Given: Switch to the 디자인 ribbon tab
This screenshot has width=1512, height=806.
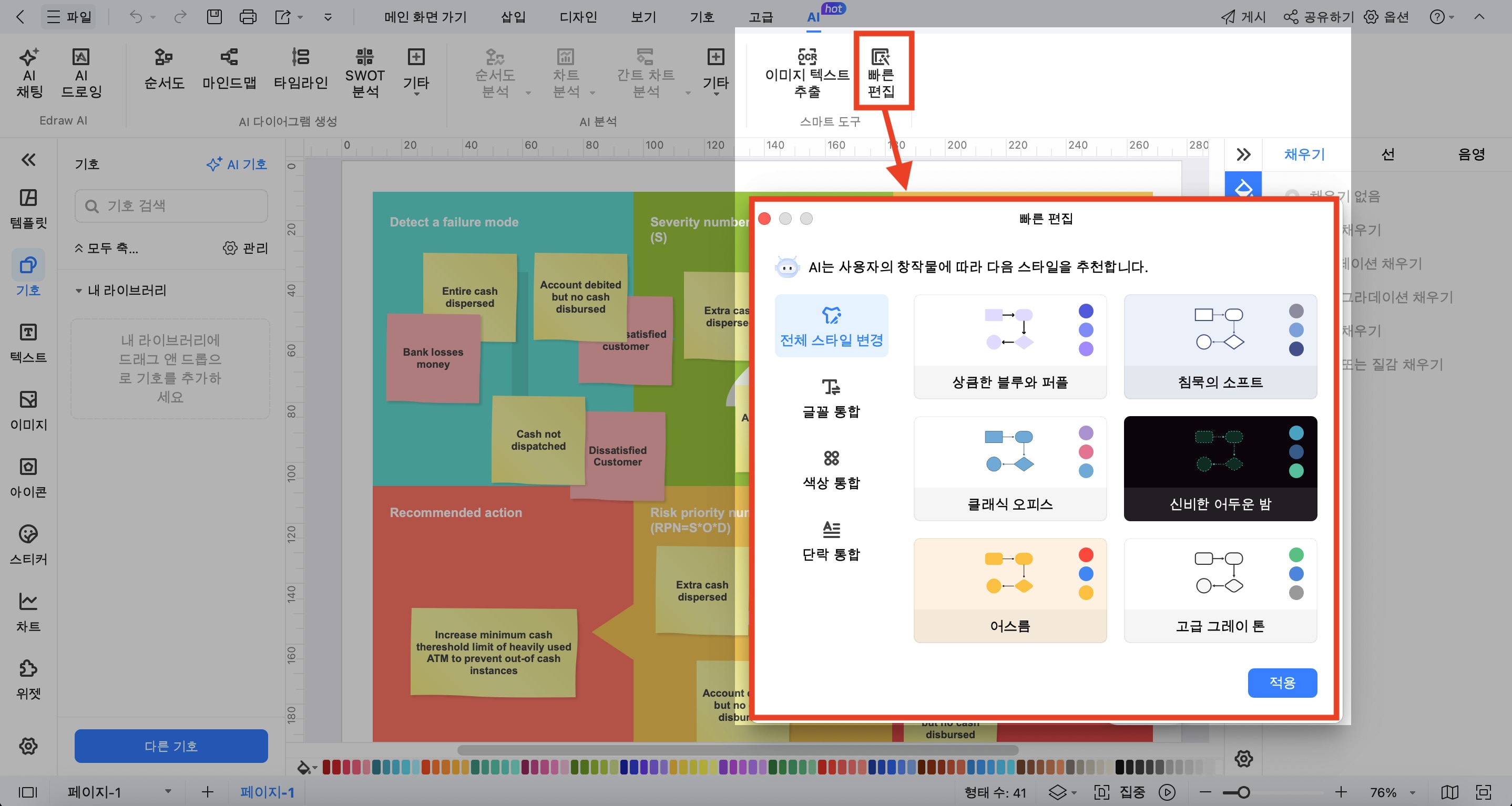Looking at the screenshot, I should coord(578,17).
